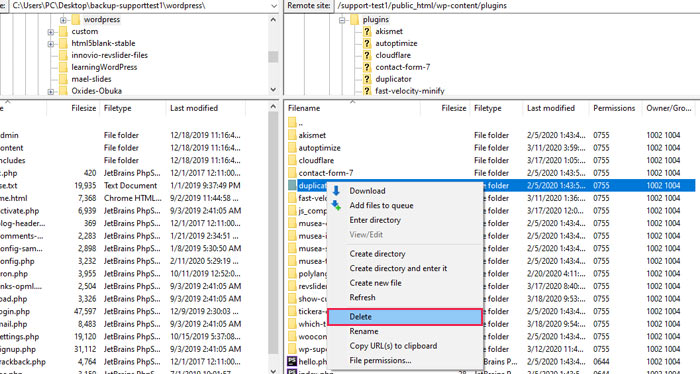Choose Rename in the context menu
Image resolution: width=700 pixels, height=374 pixels.
(405, 331)
